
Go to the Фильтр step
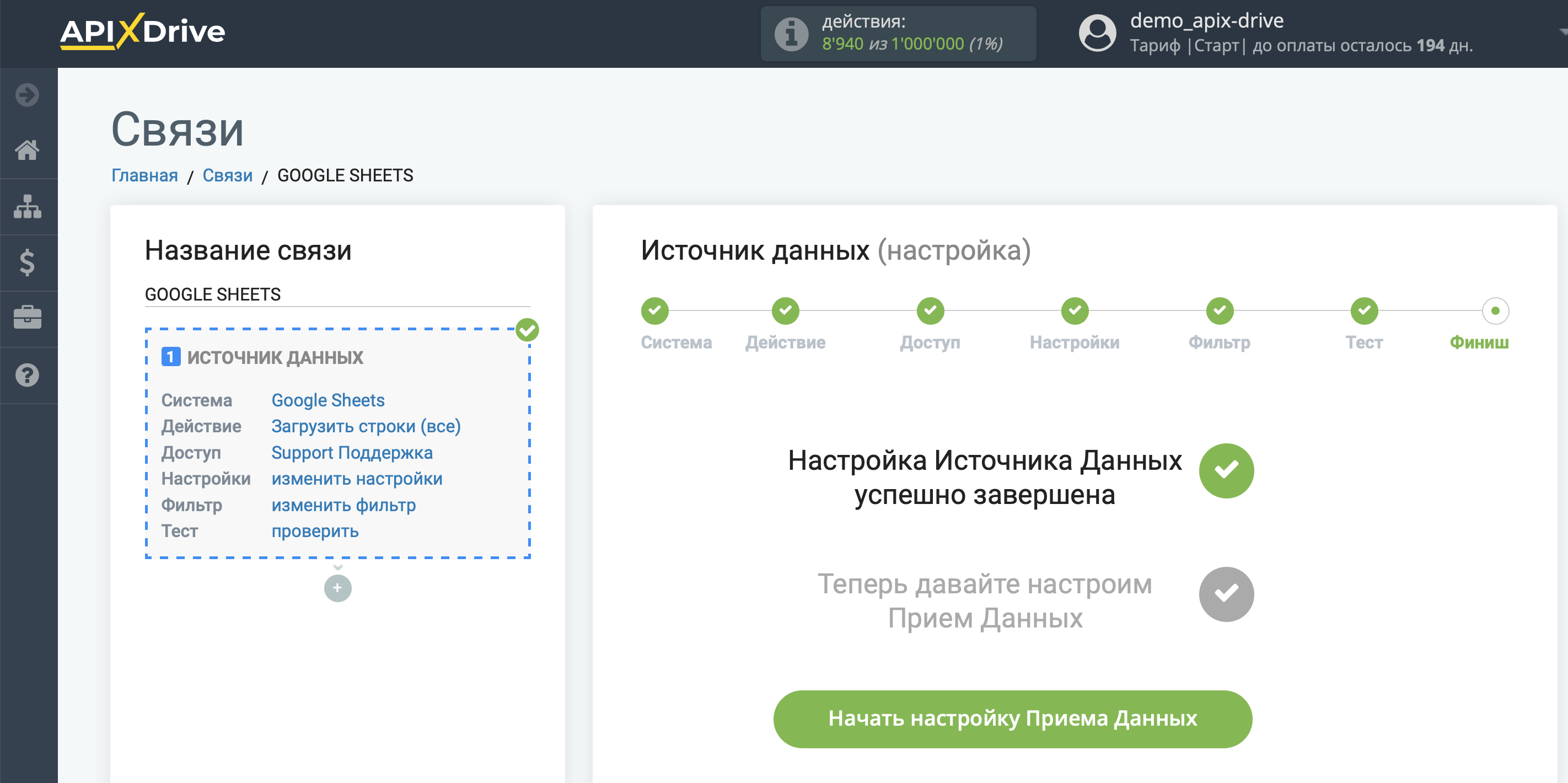(1220, 311)
